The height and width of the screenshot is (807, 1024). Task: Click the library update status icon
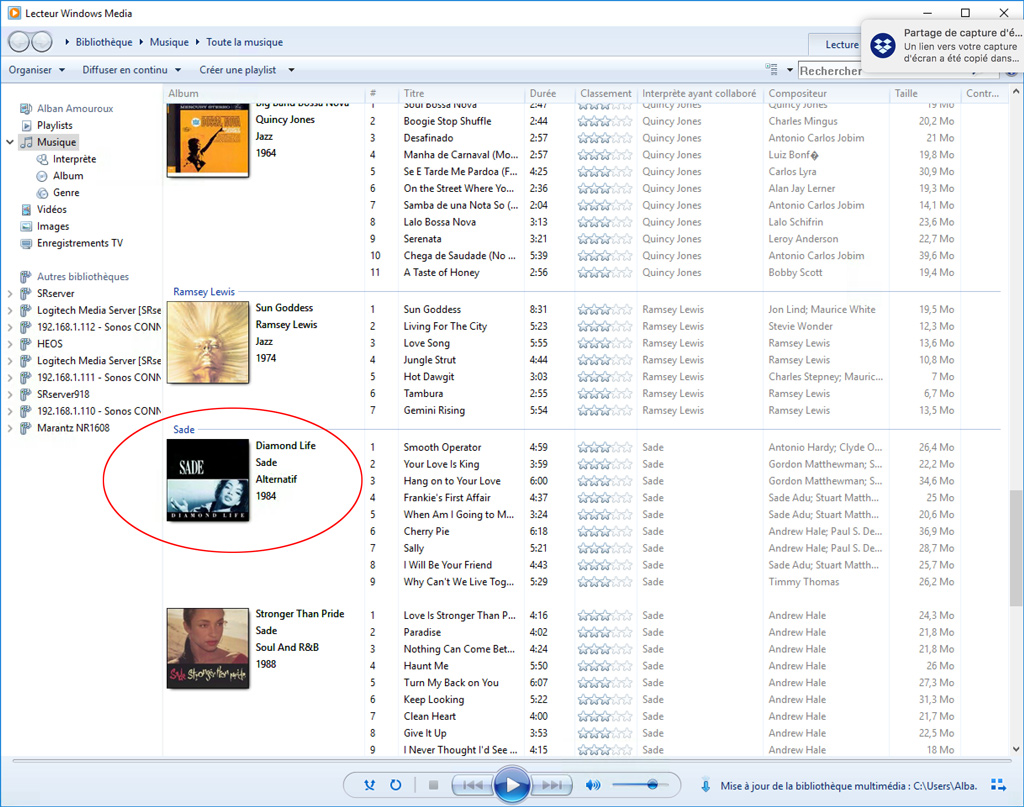[x=705, y=785]
